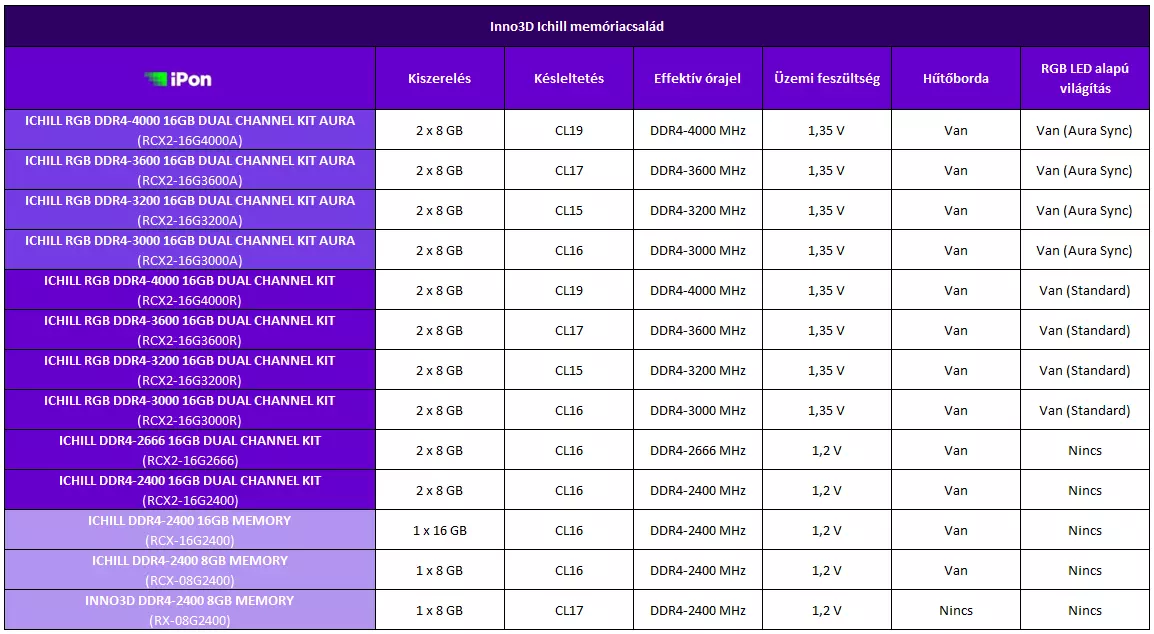Click 2 x 8 GB in RCX2-16G2400 row
Screen dimensions: 1154x634
tap(439, 490)
